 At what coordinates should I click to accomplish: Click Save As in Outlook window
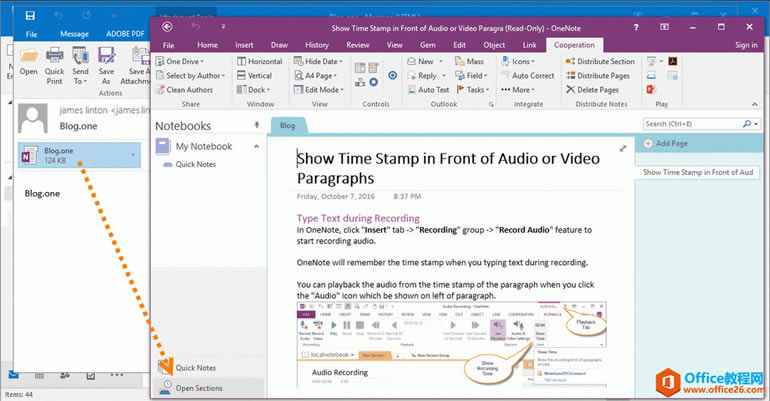(106, 66)
